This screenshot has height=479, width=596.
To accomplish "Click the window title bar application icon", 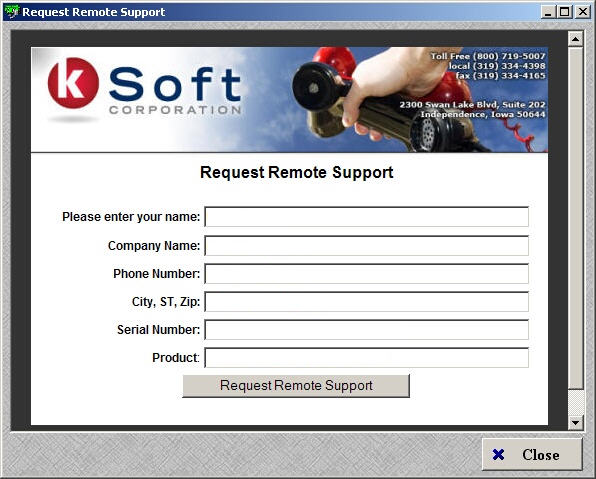I will click(x=11, y=11).
